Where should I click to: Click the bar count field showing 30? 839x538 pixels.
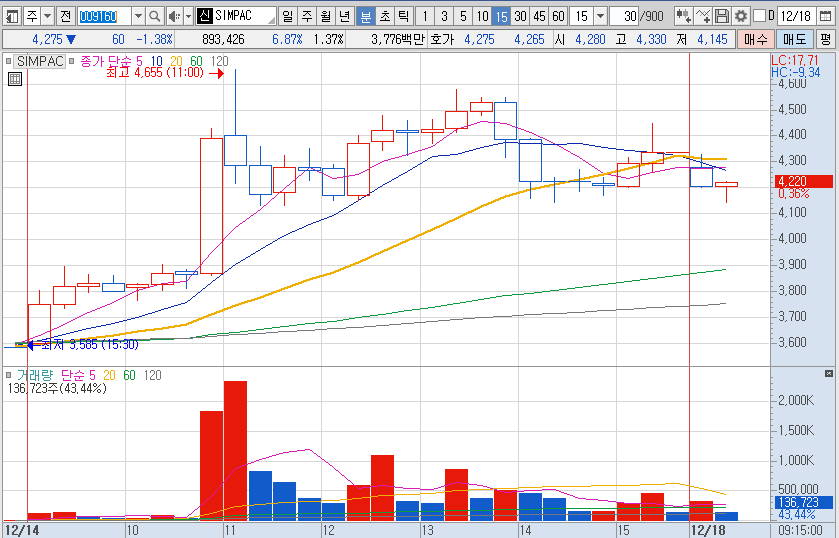[x=624, y=16]
